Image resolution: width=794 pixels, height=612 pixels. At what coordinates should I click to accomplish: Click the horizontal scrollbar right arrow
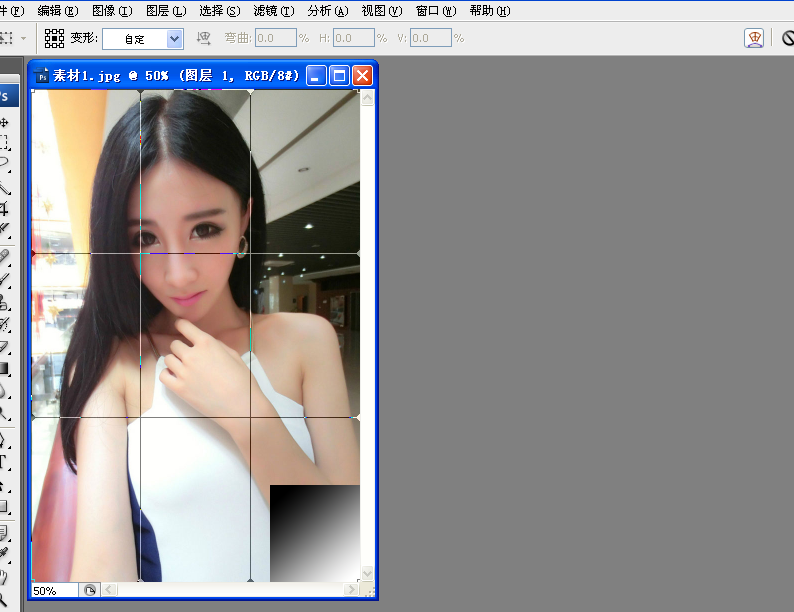coord(350,590)
